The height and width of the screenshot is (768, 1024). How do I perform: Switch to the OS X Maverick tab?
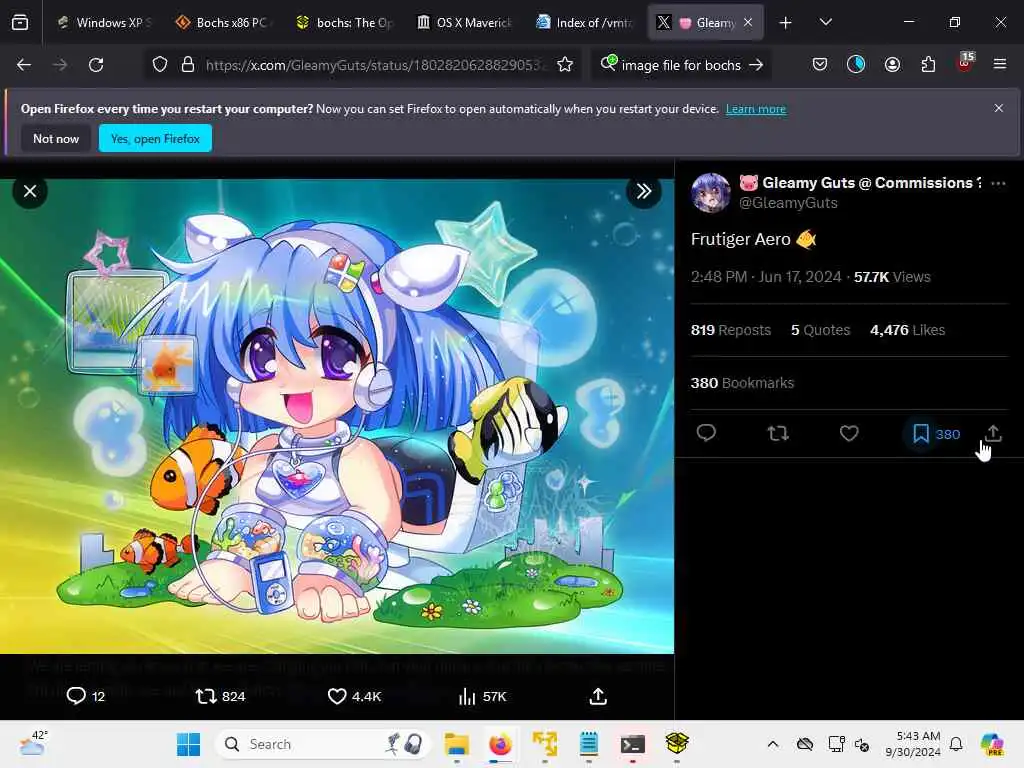pos(465,23)
